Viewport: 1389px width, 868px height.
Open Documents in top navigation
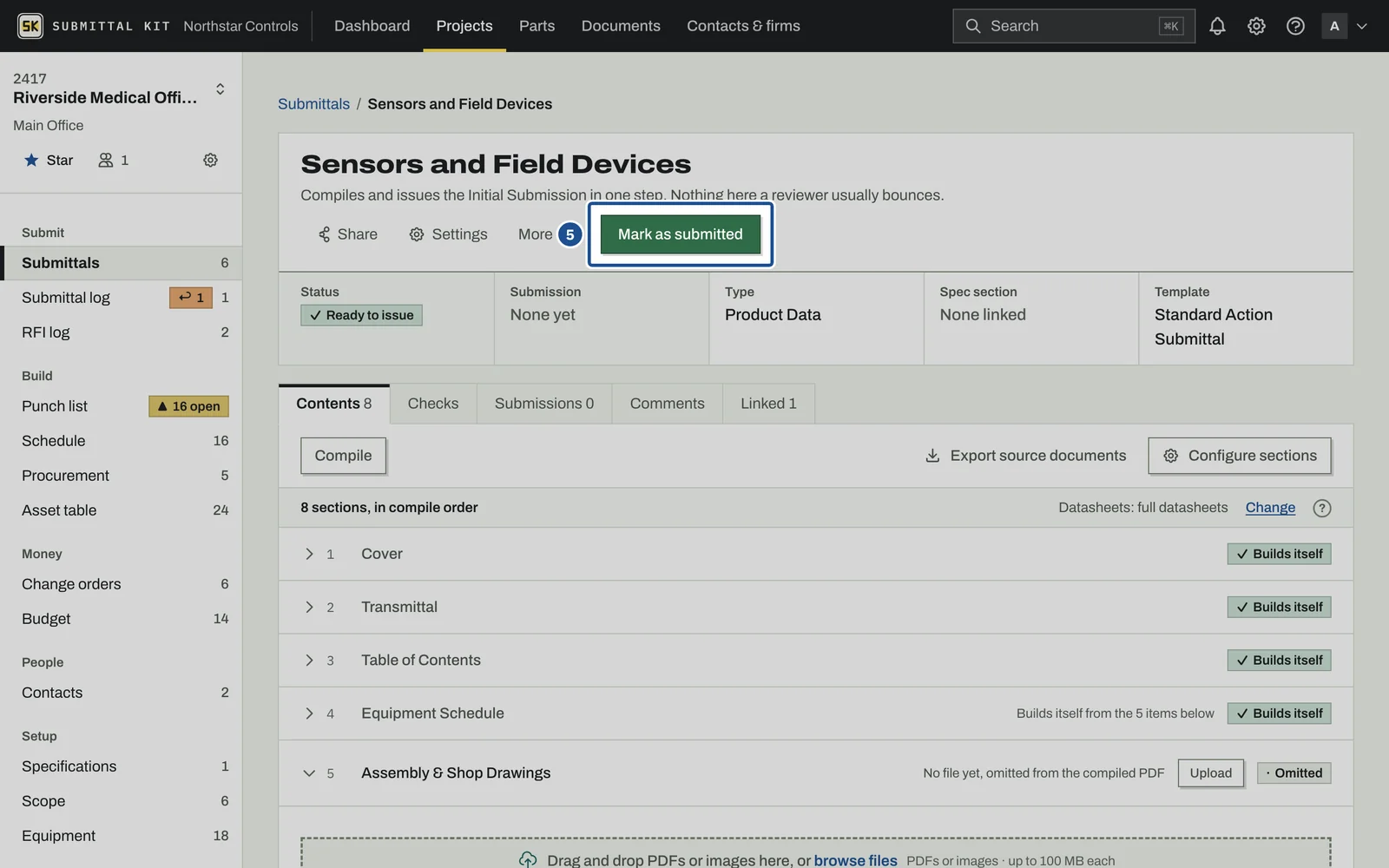pos(621,26)
